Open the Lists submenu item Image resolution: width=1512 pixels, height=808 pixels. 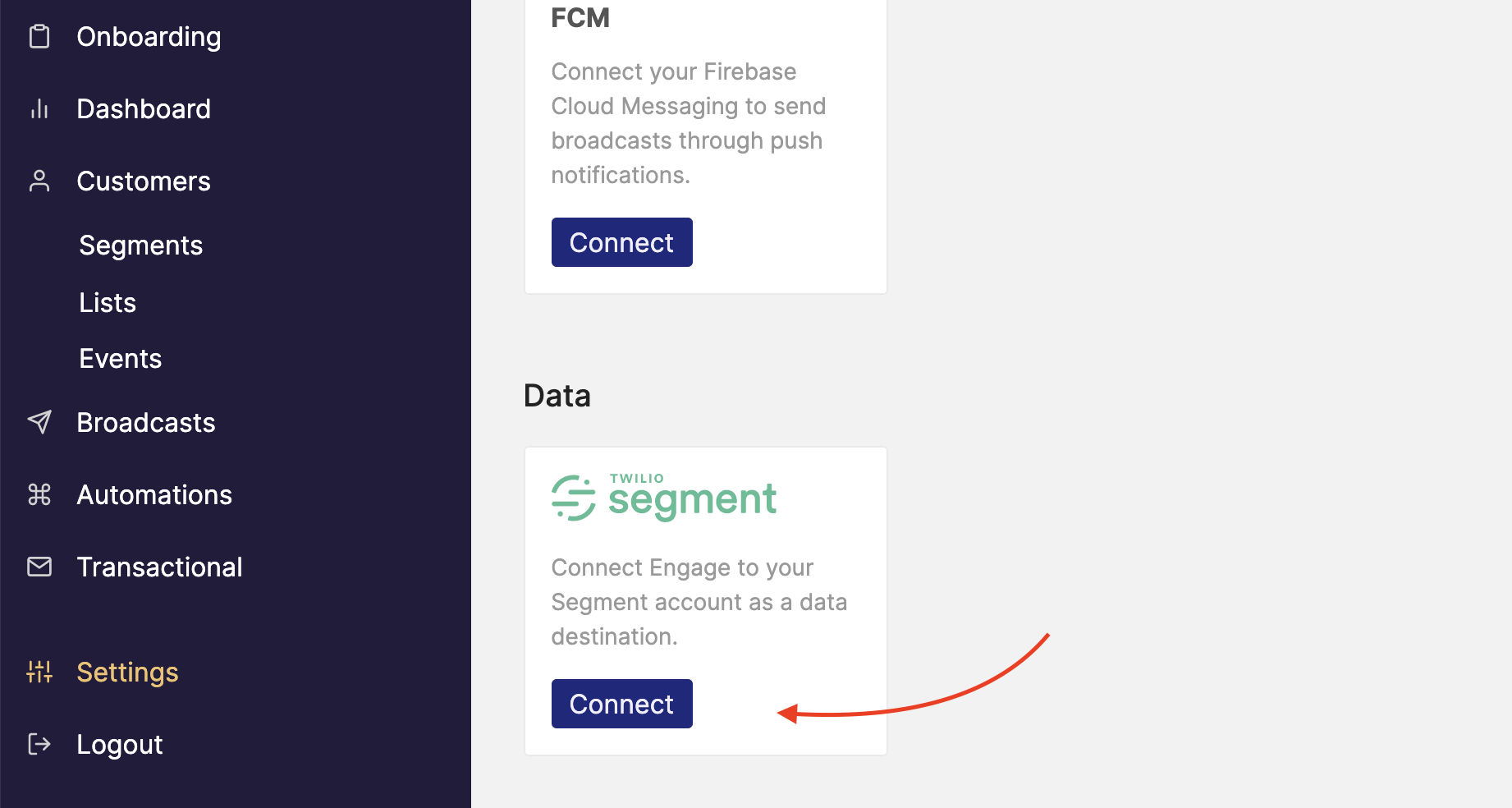coord(108,303)
